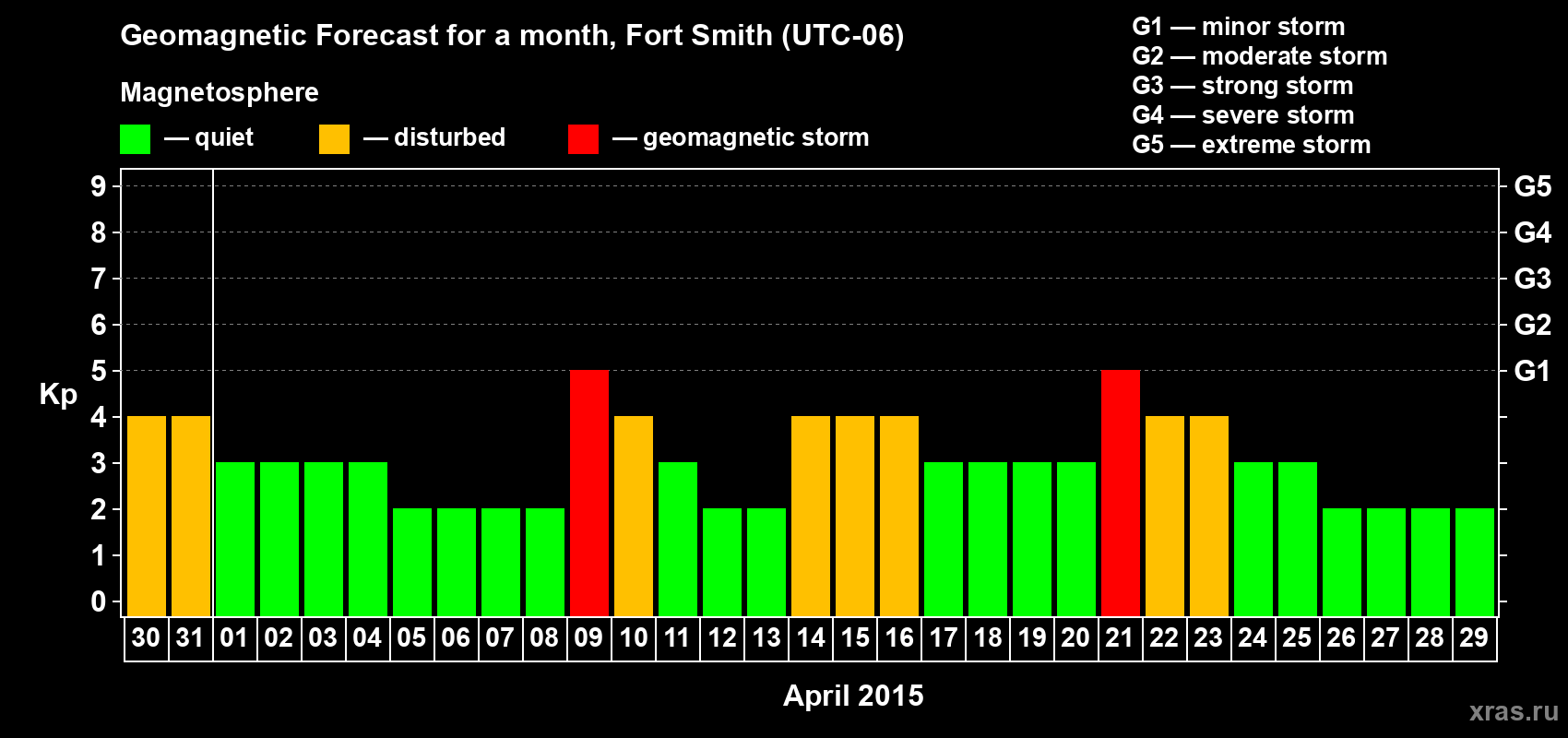The image size is (1568, 738).
Task: Click the '13' date label
Action: (766, 638)
